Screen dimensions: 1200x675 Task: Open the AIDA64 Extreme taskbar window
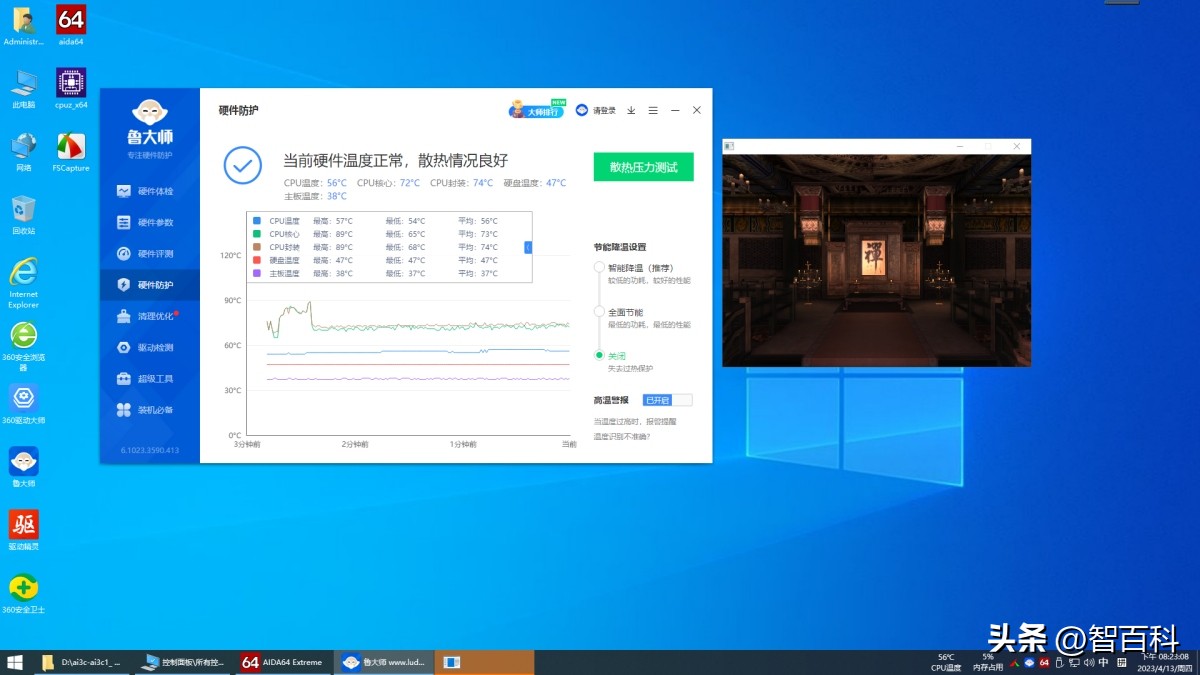tap(281, 661)
